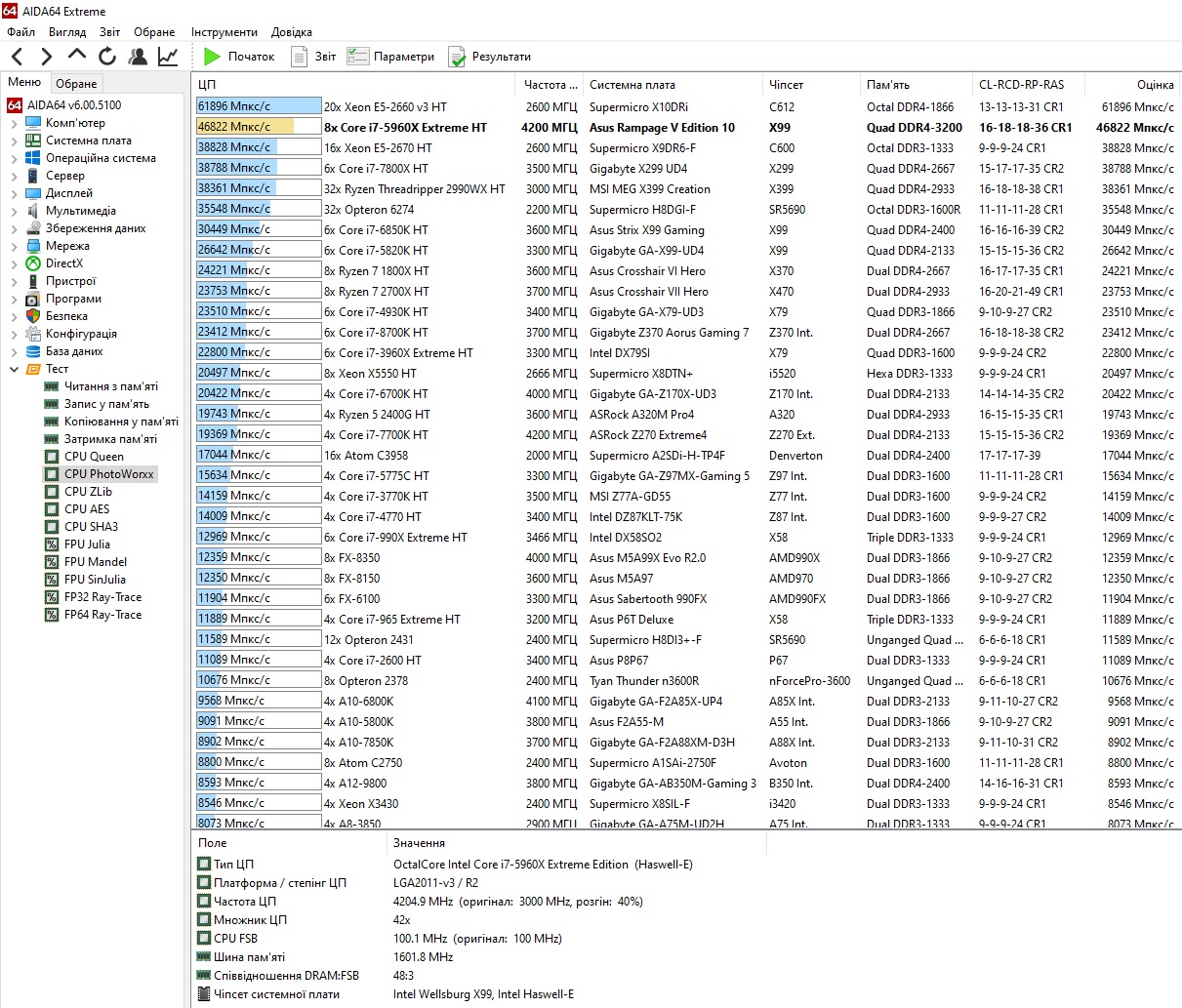
Task: Open the user profile toolbar icon
Action: pos(138,57)
